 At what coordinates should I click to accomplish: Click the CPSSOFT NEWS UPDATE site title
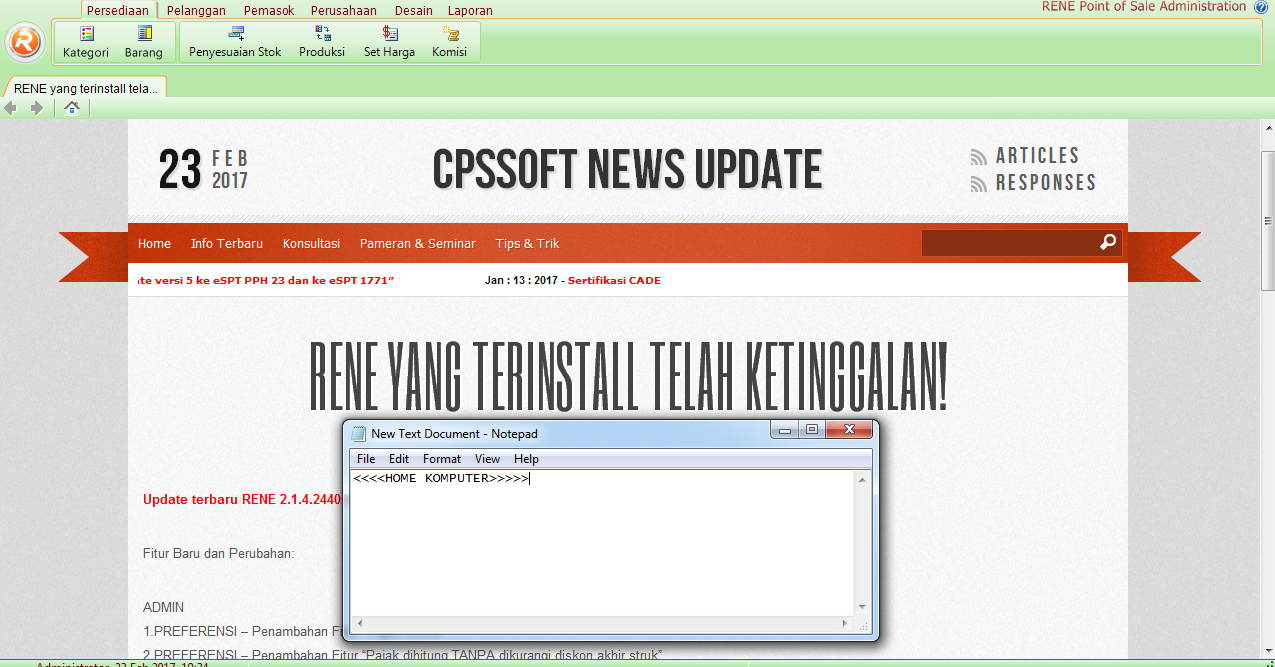click(x=627, y=169)
